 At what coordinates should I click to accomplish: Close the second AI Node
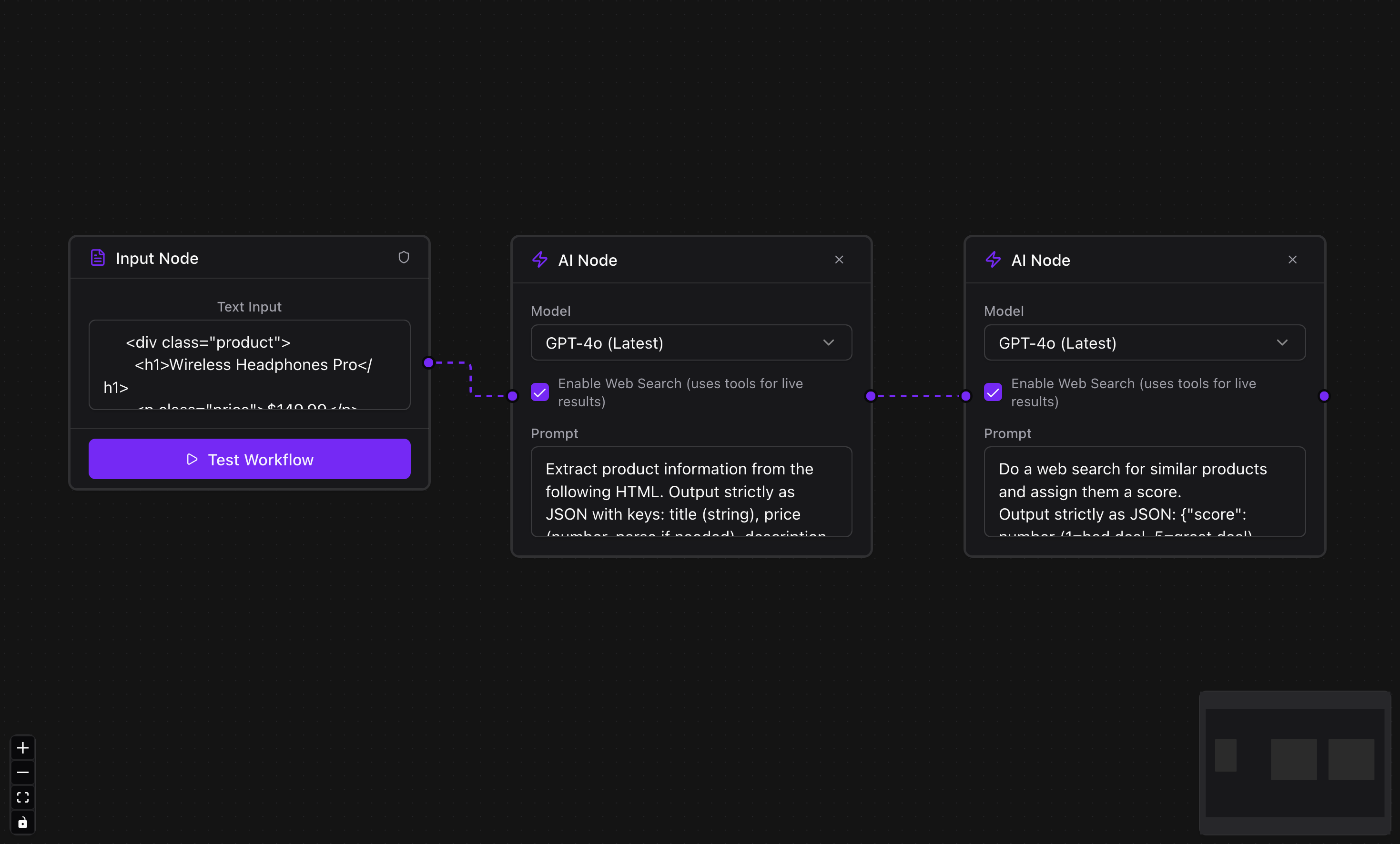point(1293,260)
